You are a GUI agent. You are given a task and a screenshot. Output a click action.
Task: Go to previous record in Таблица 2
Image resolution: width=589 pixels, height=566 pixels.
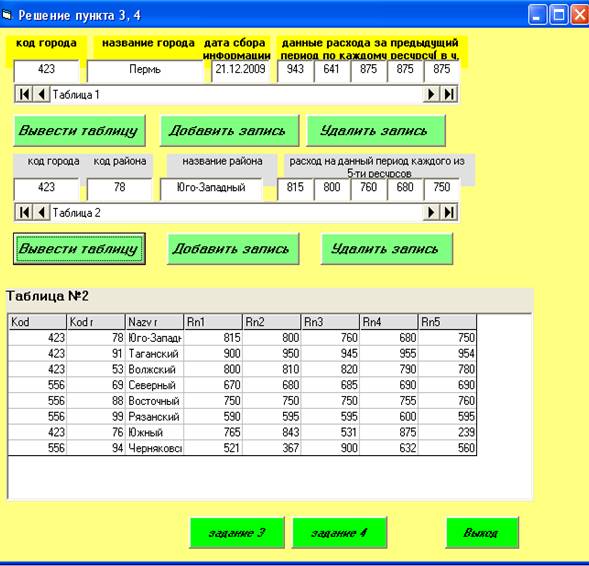tap(41, 213)
